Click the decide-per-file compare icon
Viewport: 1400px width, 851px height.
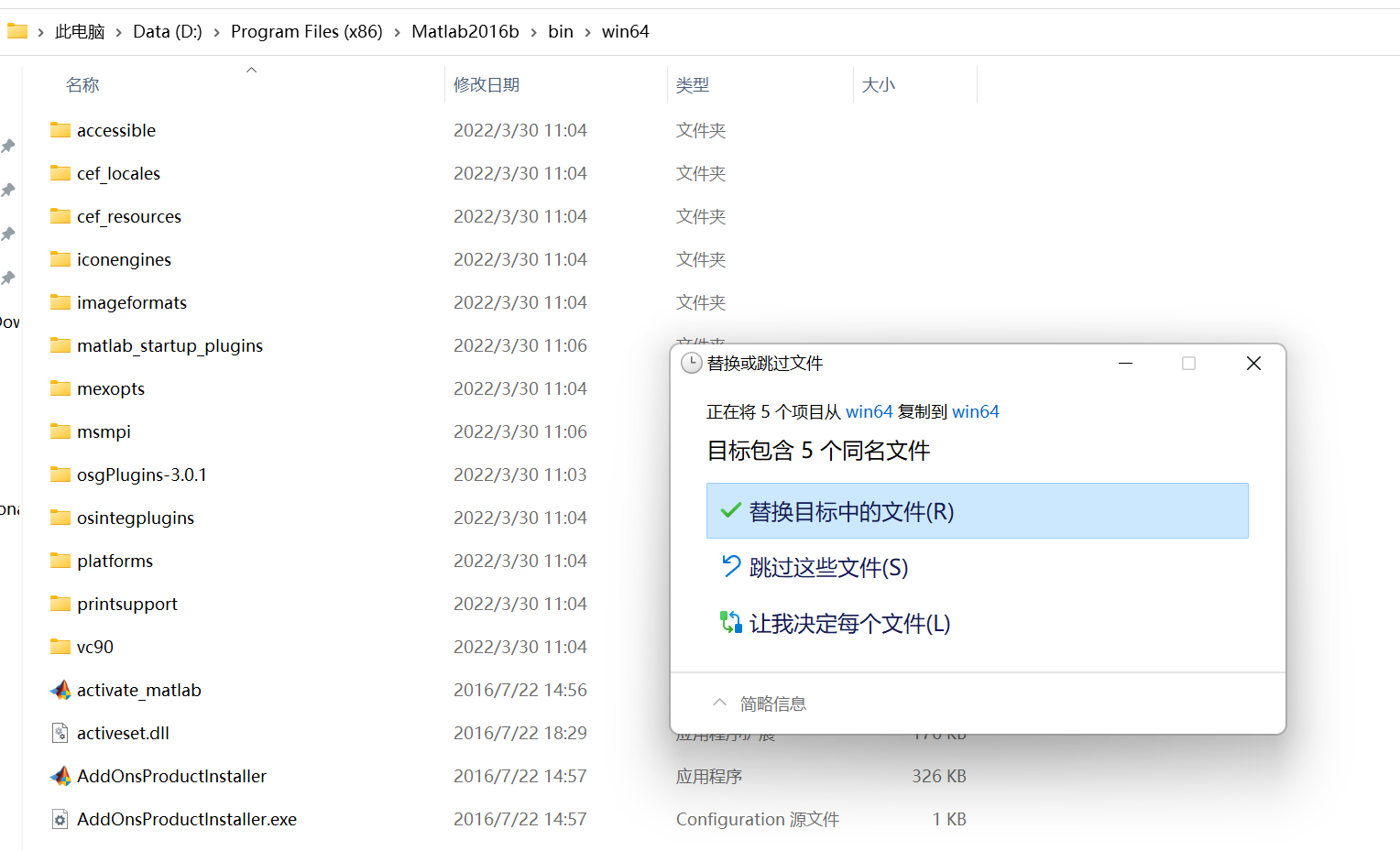point(730,623)
